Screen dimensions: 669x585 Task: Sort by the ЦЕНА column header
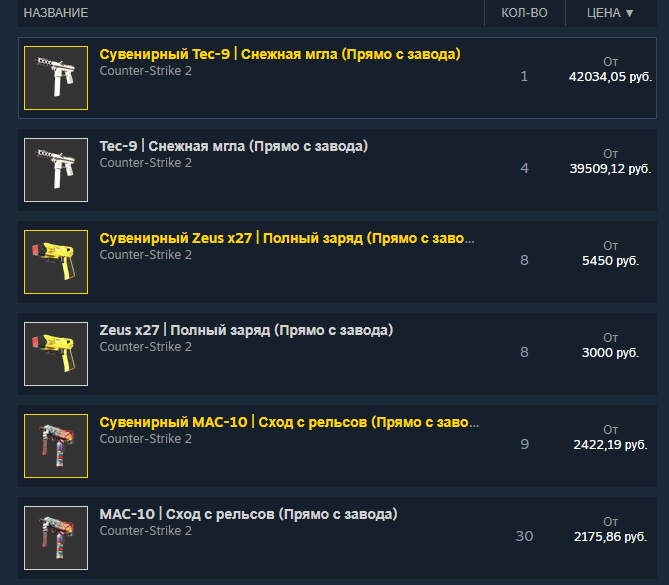pos(604,13)
